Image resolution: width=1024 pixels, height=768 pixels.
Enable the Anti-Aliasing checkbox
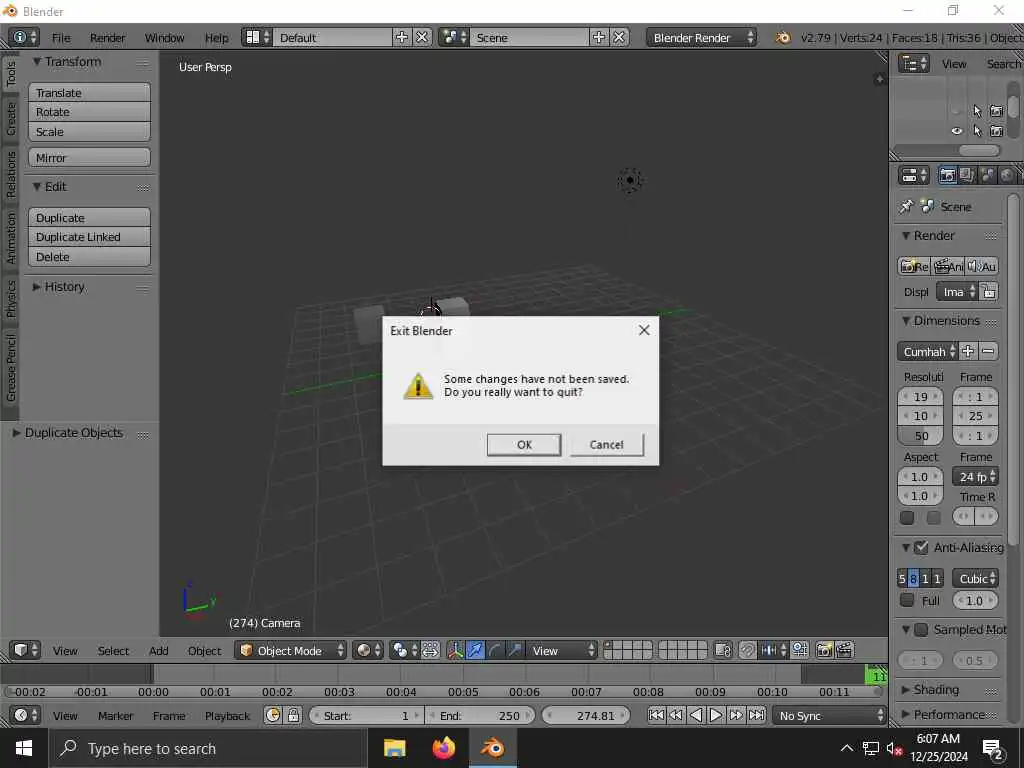click(x=921, y=547)
